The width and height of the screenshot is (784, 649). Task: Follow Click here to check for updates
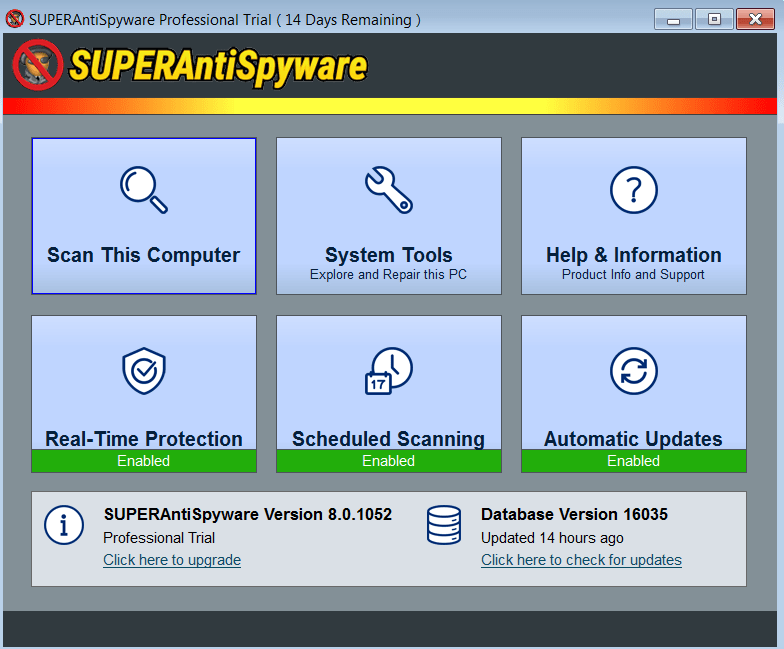click(582, 560)
